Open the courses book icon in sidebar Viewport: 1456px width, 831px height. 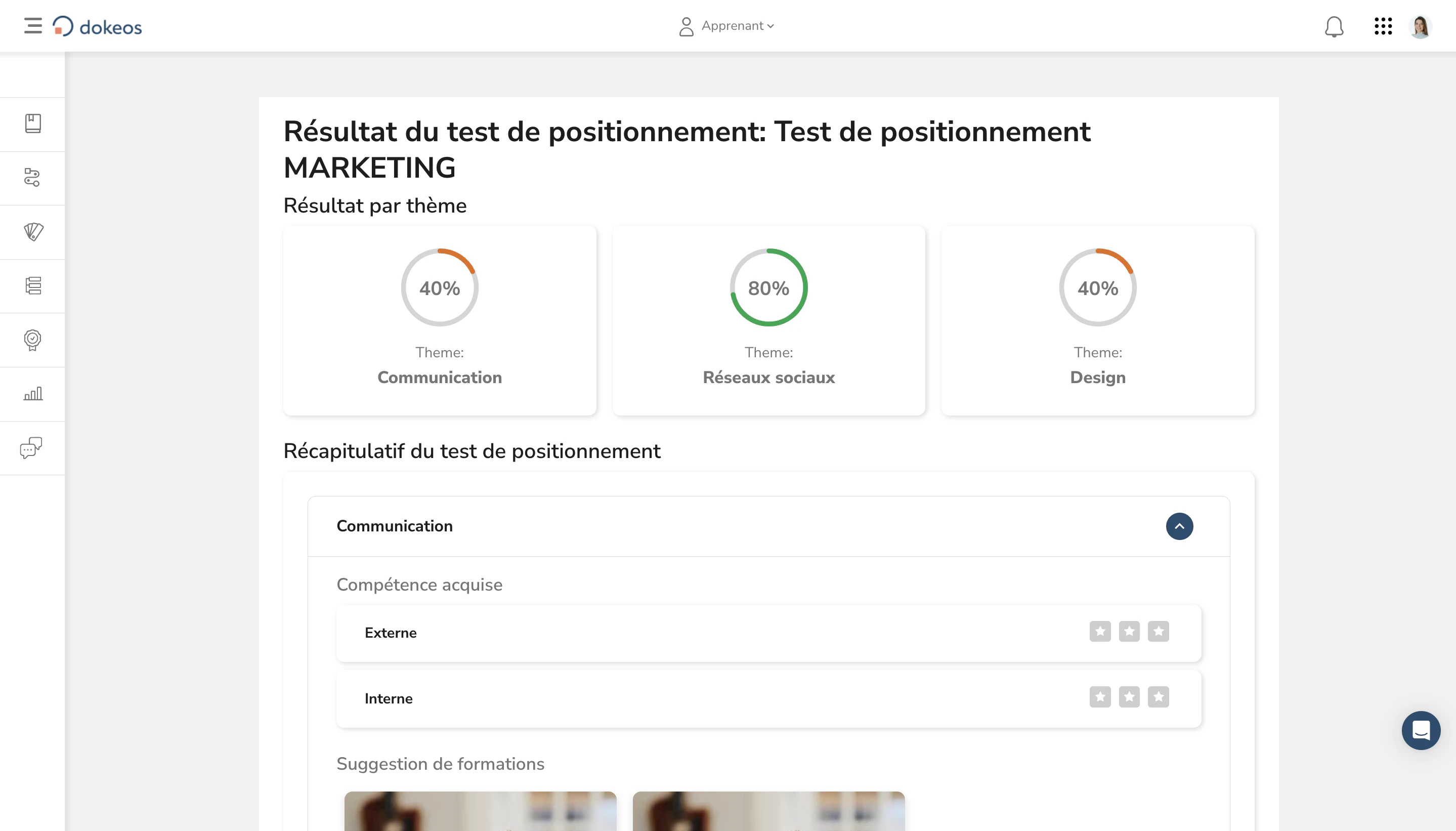[32, 124]
